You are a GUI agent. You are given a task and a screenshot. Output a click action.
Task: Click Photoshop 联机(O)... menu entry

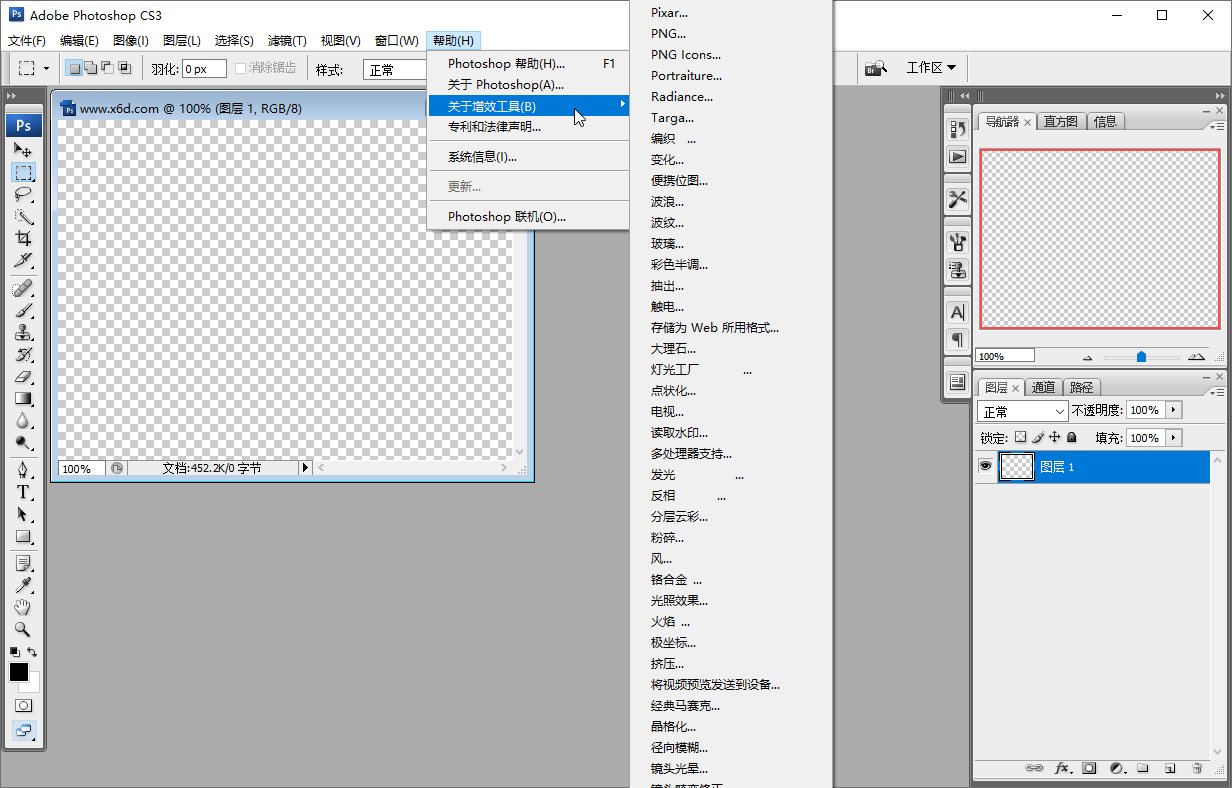pyautogui.click(x=506, y=216)
